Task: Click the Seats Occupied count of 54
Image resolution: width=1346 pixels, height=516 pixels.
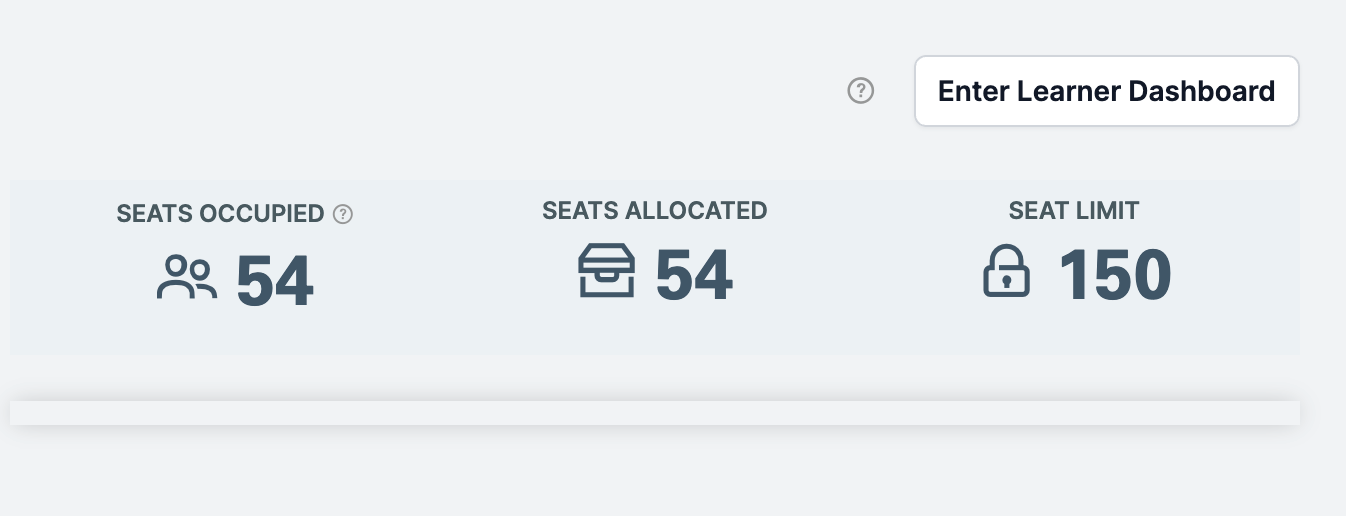Action: coord(275,281)
